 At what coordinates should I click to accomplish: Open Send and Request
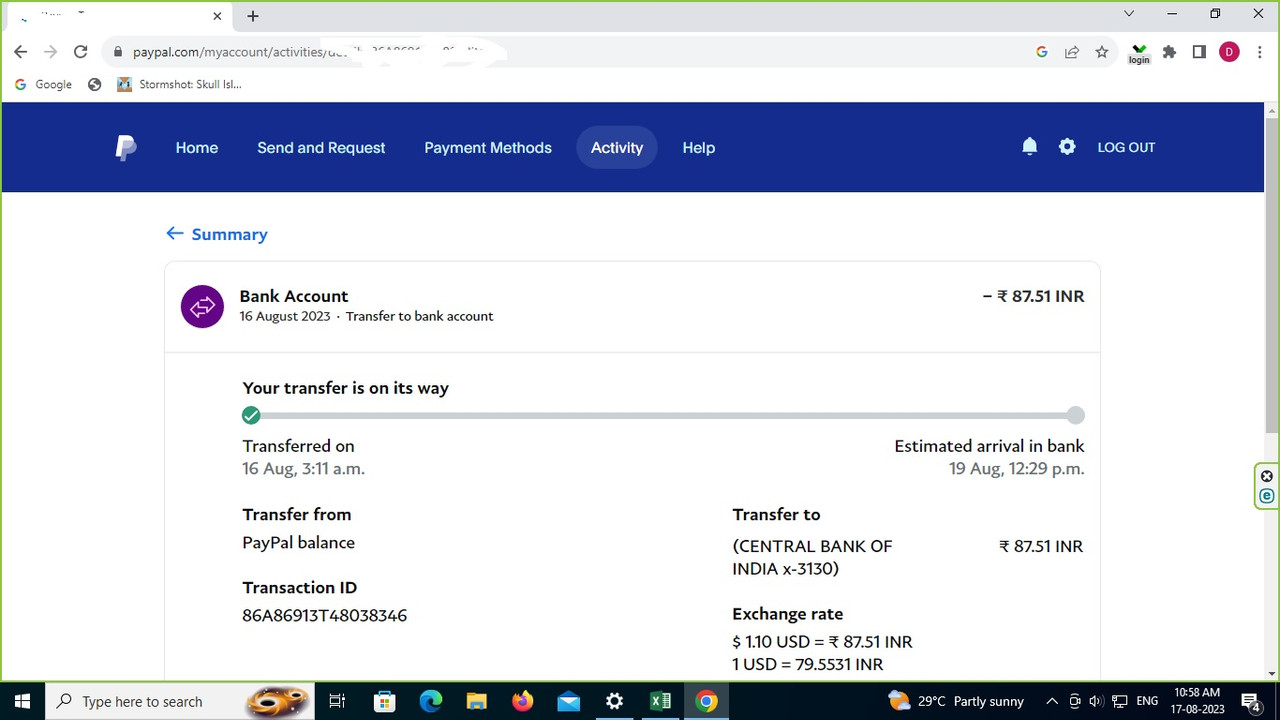point(321,147)
